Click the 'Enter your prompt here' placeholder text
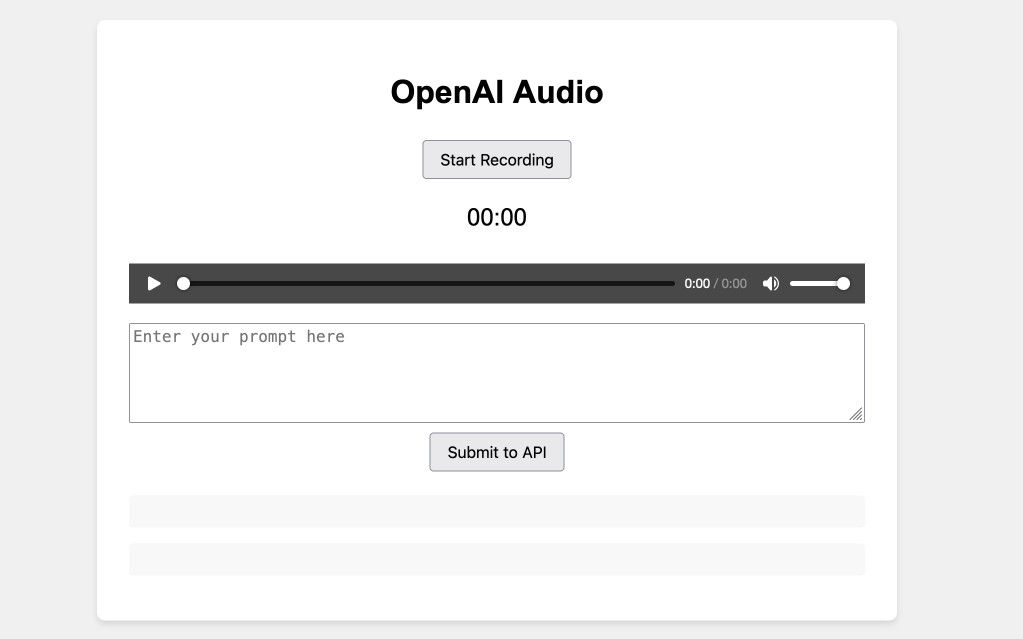Image resolution: width=1023 pixels, height=639 pixels. click(x=239, y=337)
